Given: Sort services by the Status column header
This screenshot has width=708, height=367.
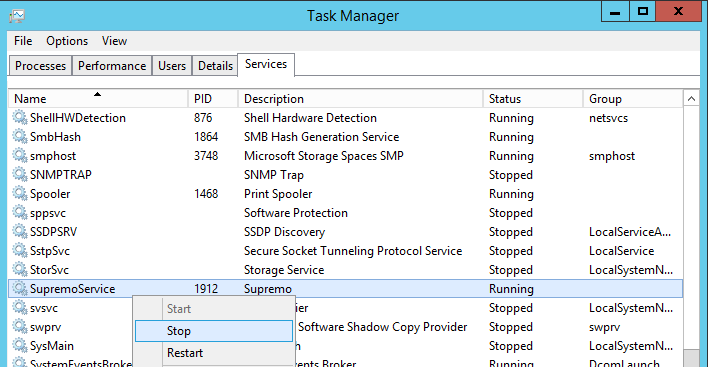Looking at the screenshot, I should pos(533,98).
